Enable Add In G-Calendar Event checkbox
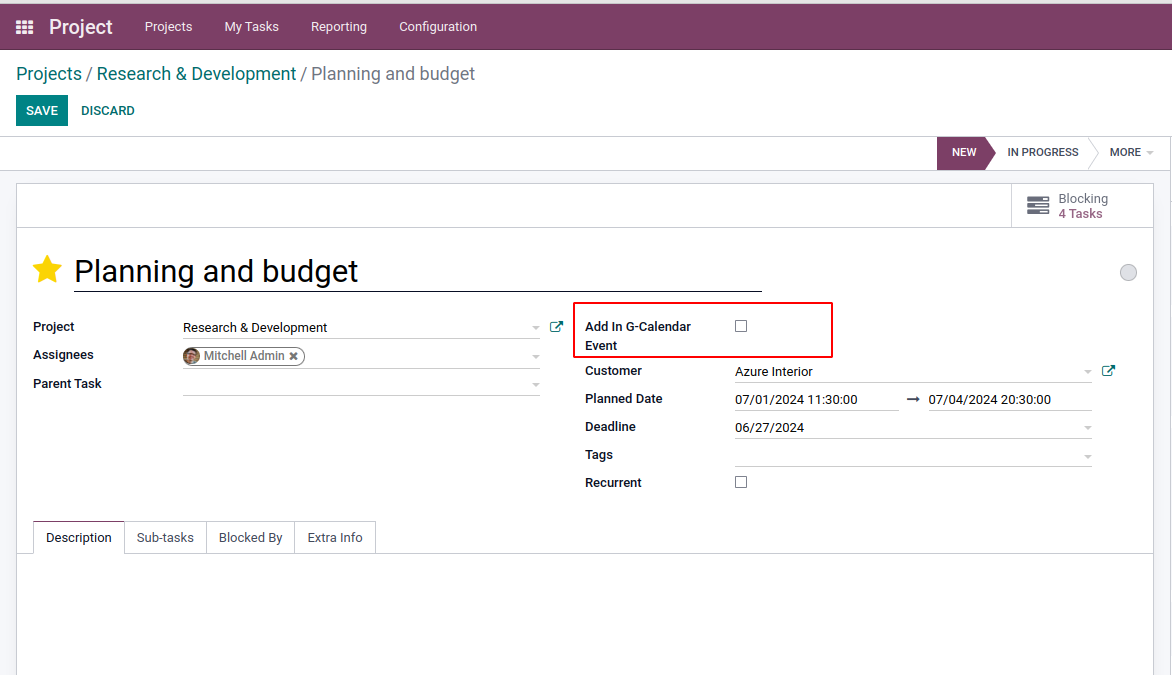The width and height of the screenshot is (1172, 675). (x=741, y=326)
